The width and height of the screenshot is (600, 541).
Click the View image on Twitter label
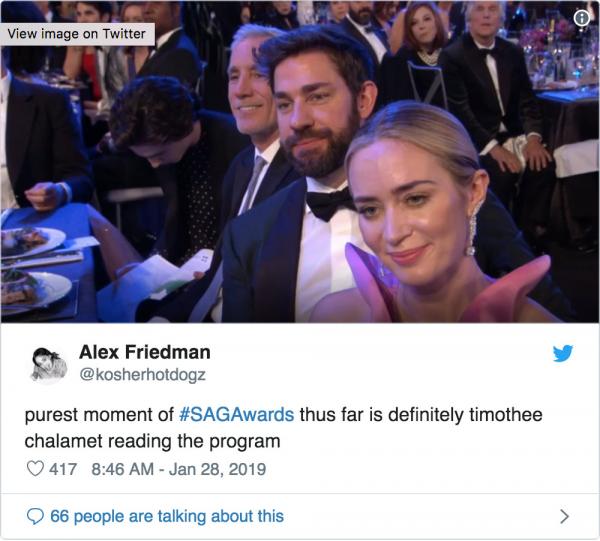click(77, 34)
